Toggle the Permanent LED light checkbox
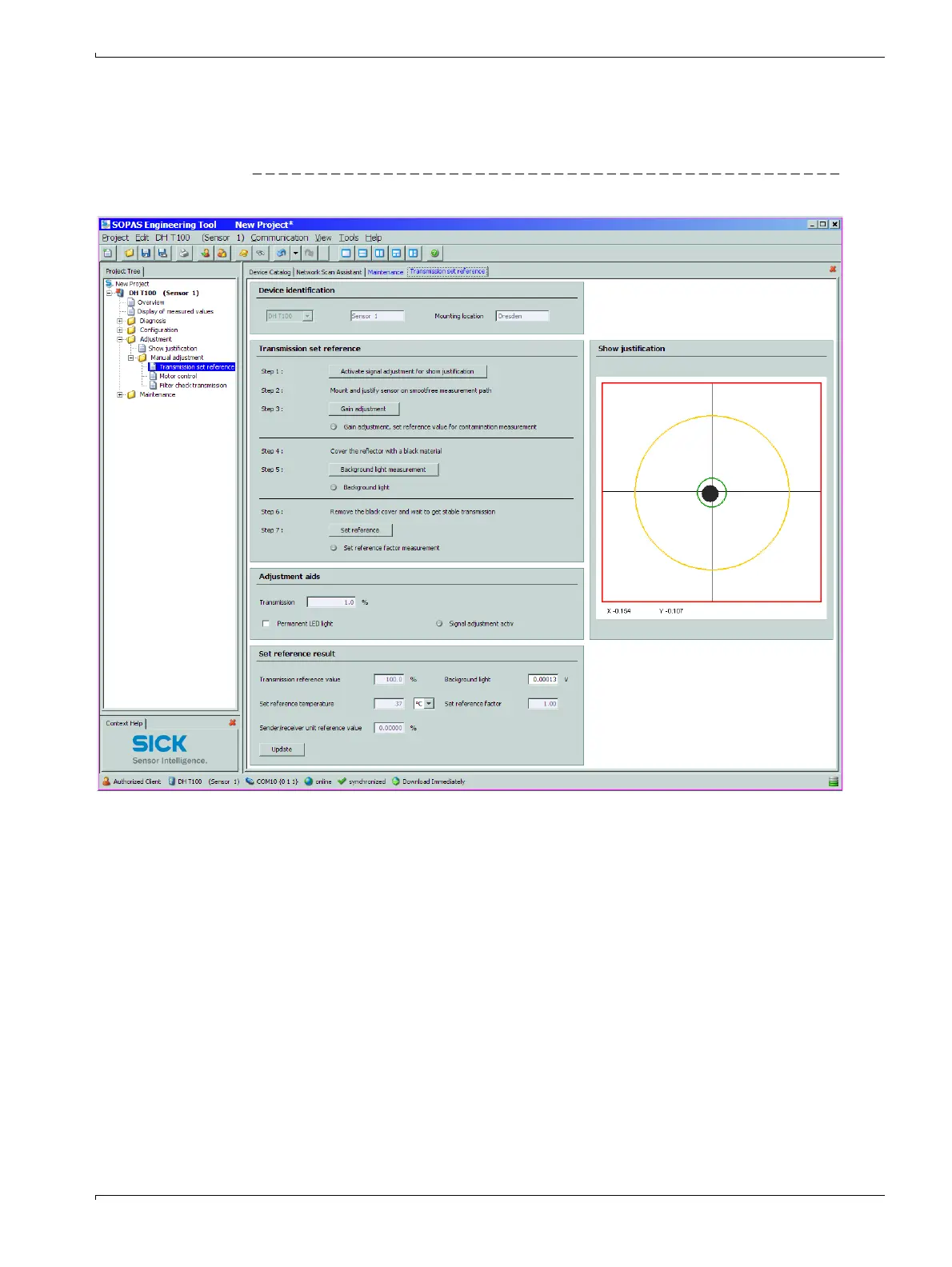This screenshot has height=1267, width=952. click(x=266, y=624)
